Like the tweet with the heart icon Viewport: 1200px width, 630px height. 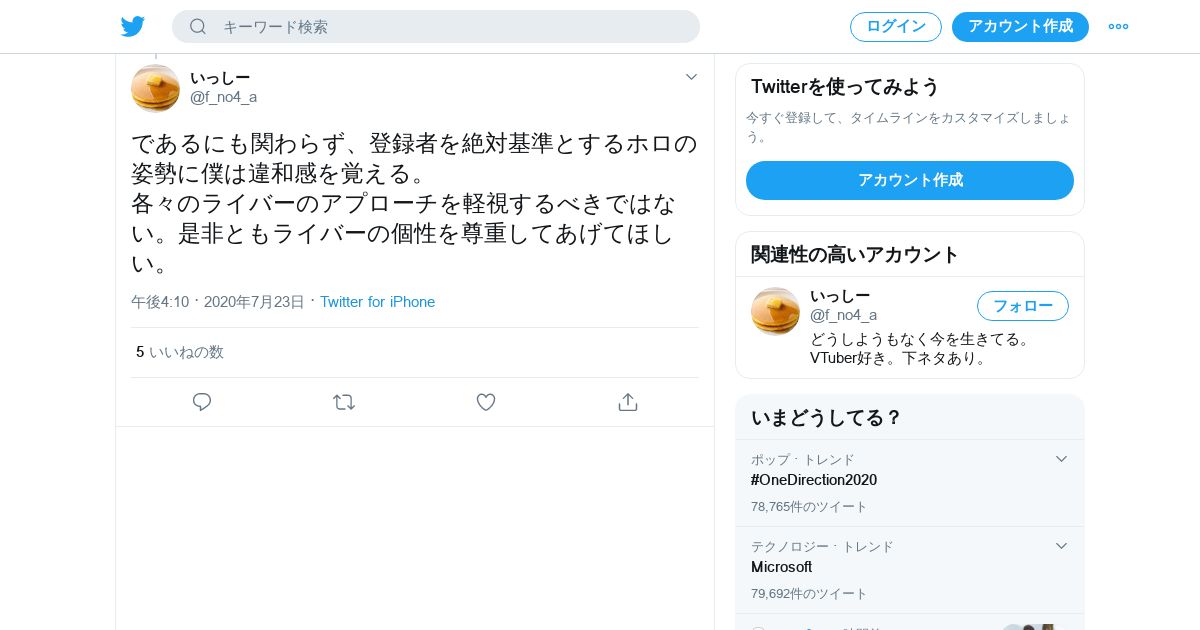click(x=486, y=402)
